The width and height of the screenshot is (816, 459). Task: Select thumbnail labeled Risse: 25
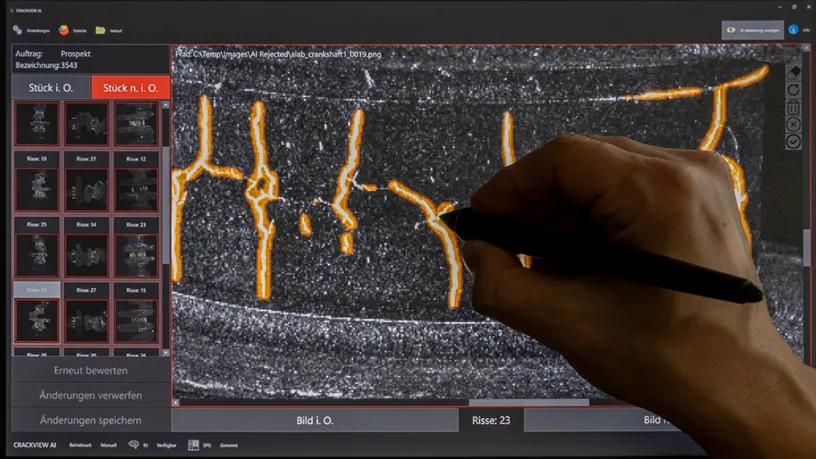coord(38,247)
